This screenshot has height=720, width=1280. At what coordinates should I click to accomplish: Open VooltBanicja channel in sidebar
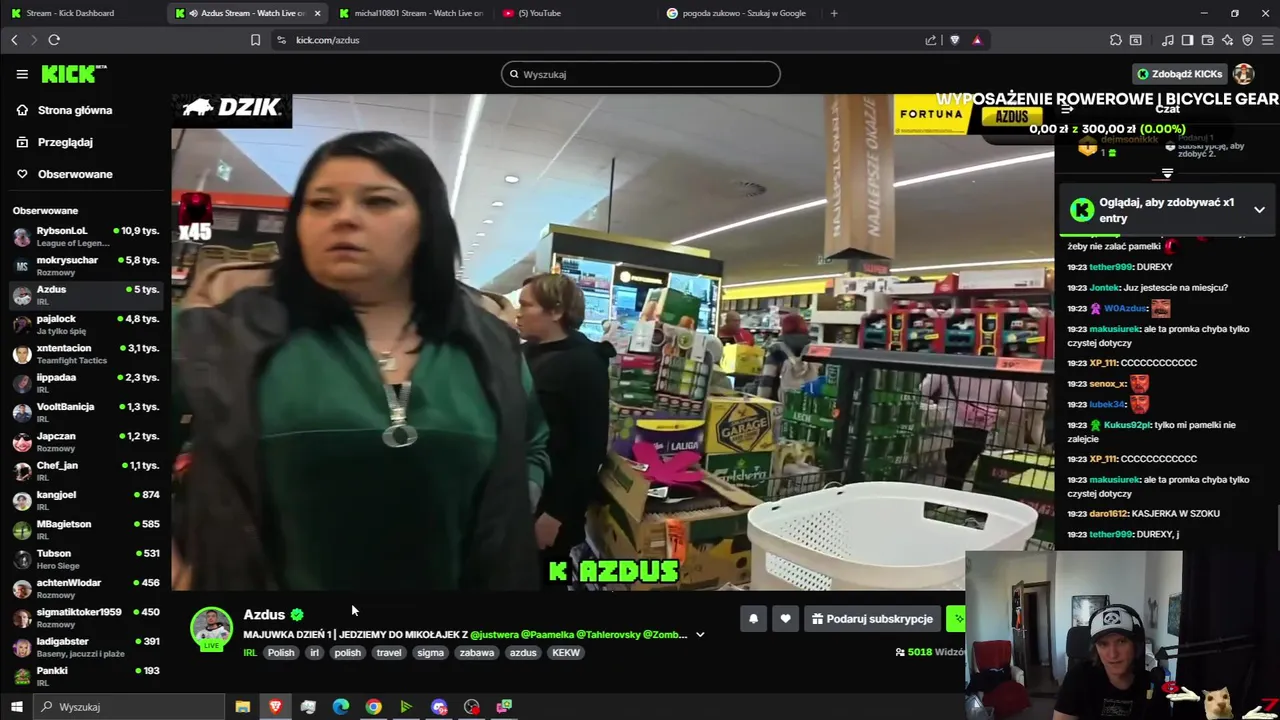85,412
